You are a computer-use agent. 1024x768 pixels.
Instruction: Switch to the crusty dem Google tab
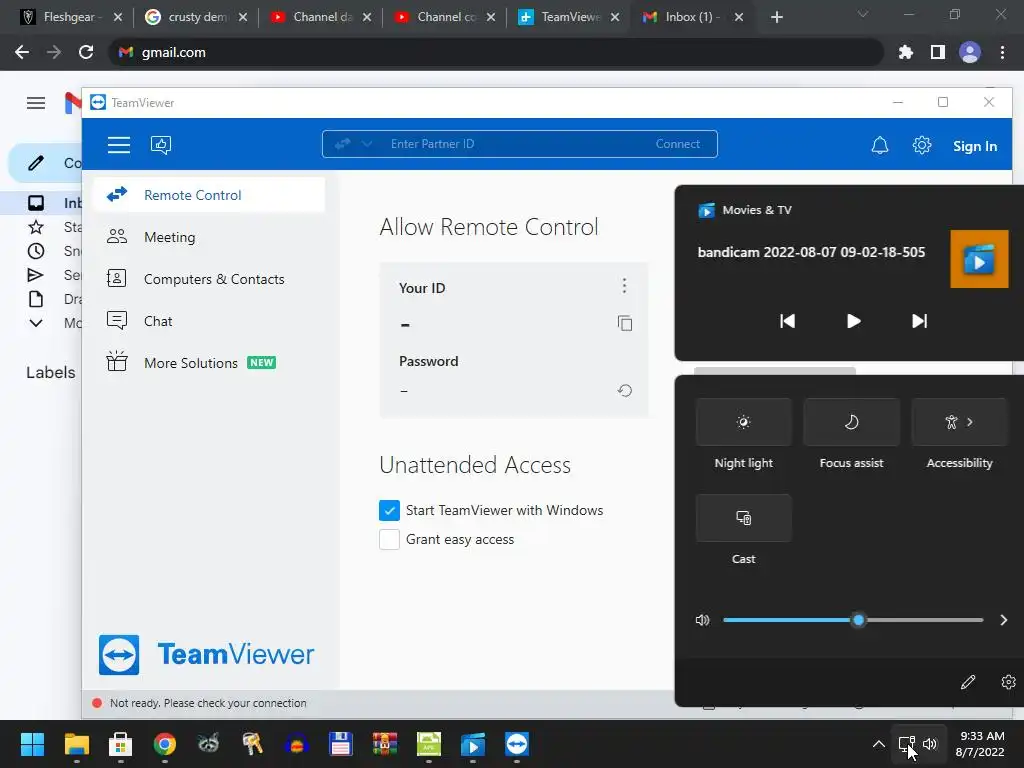coord(196,17)
